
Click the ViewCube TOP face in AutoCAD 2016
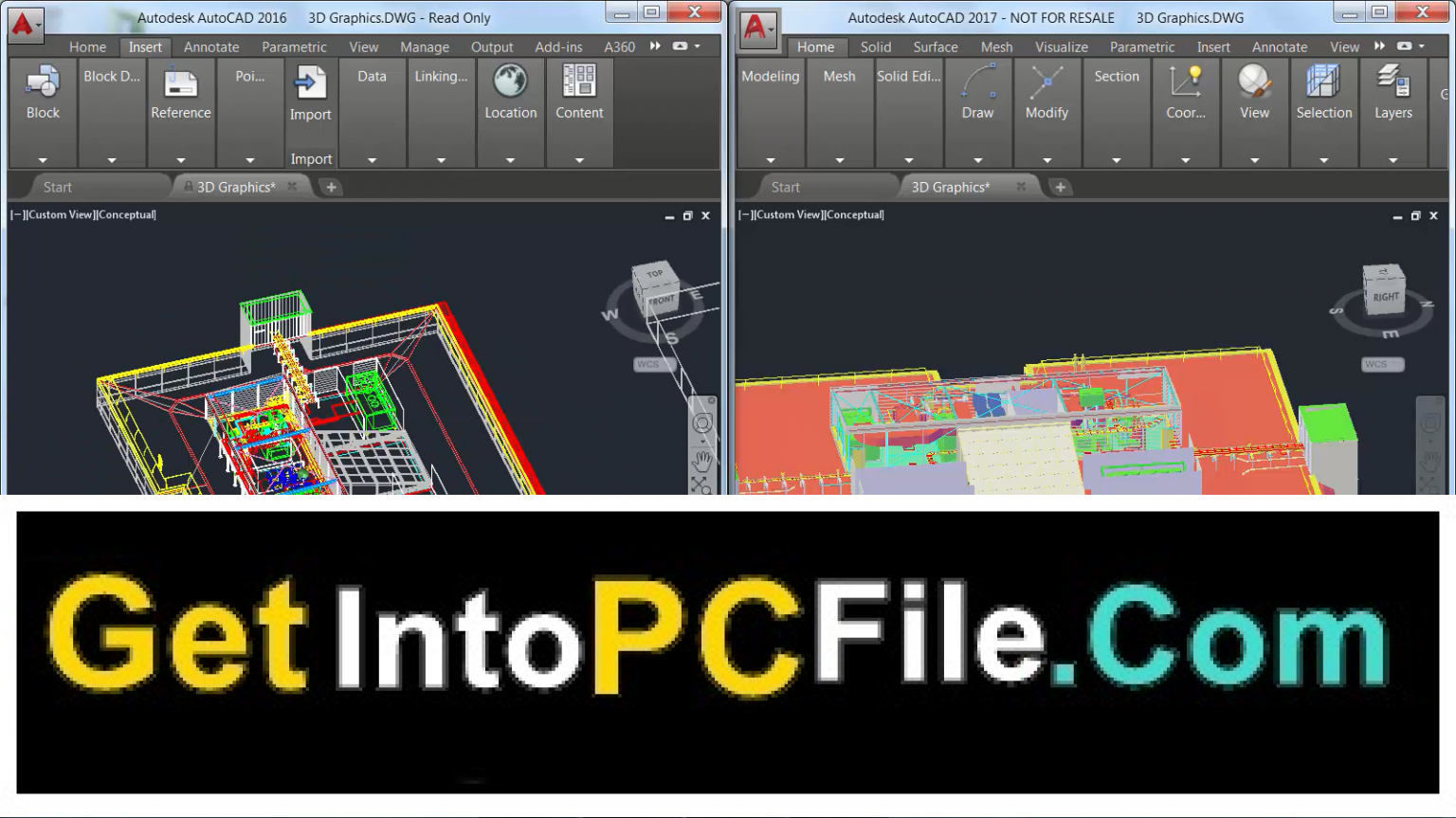tap(654, 275)
